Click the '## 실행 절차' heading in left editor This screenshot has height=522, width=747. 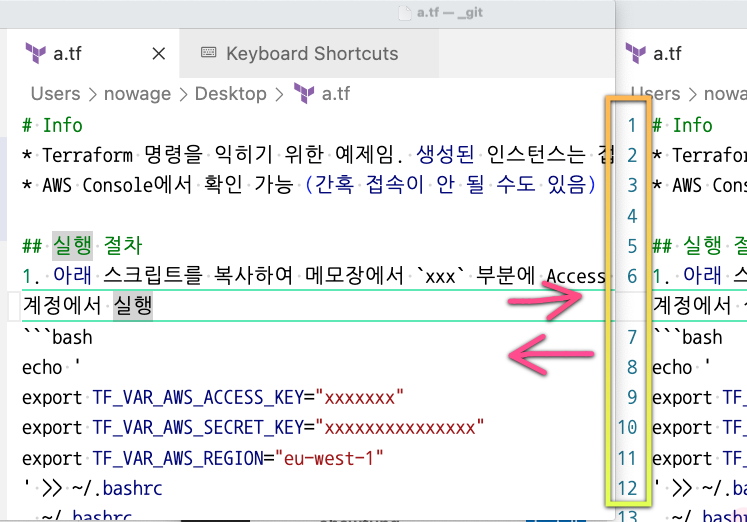tap(82, 246)
